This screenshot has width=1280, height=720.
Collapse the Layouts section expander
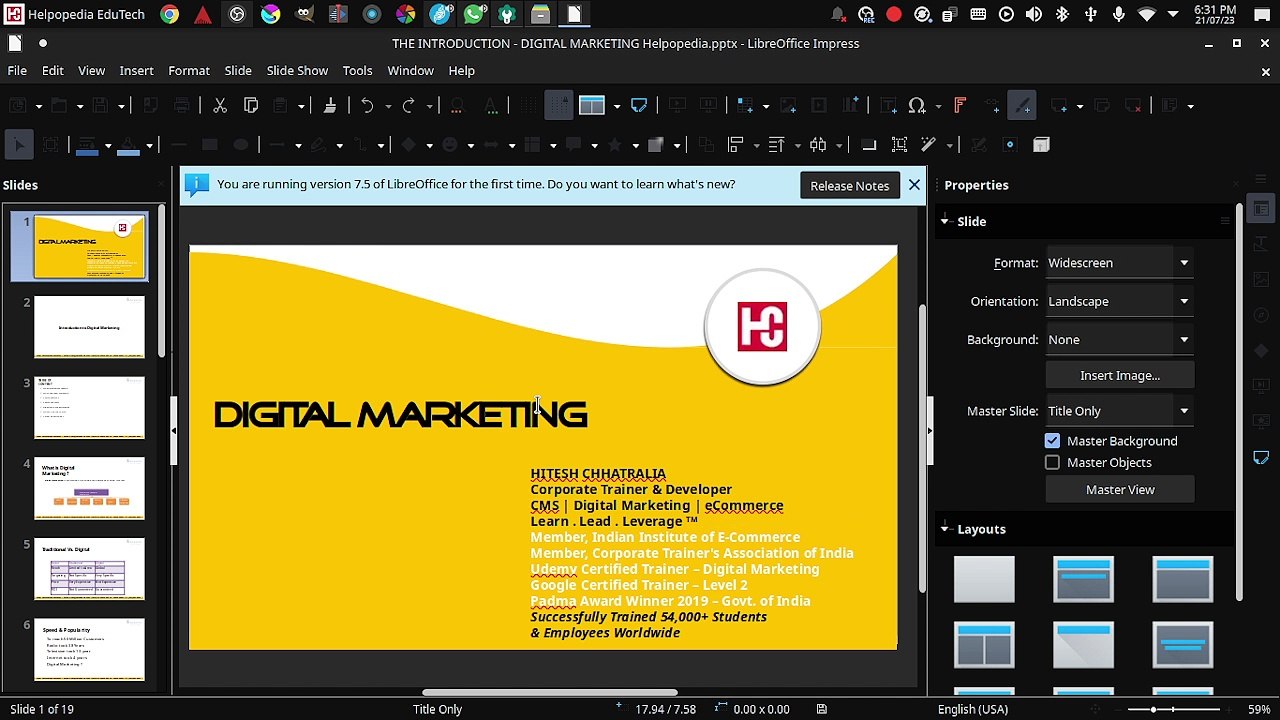944,529
